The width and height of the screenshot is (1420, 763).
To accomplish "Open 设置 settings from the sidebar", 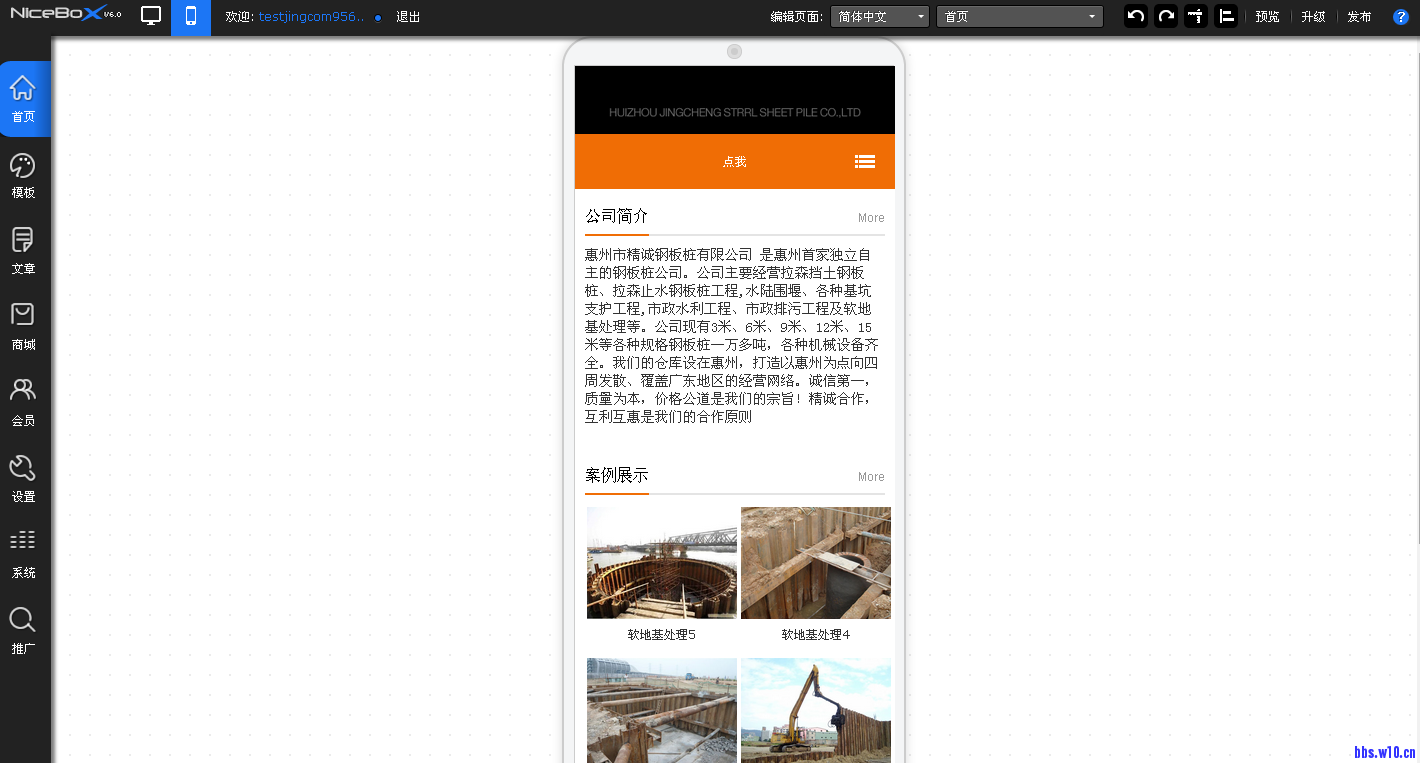I will (23, 480).
